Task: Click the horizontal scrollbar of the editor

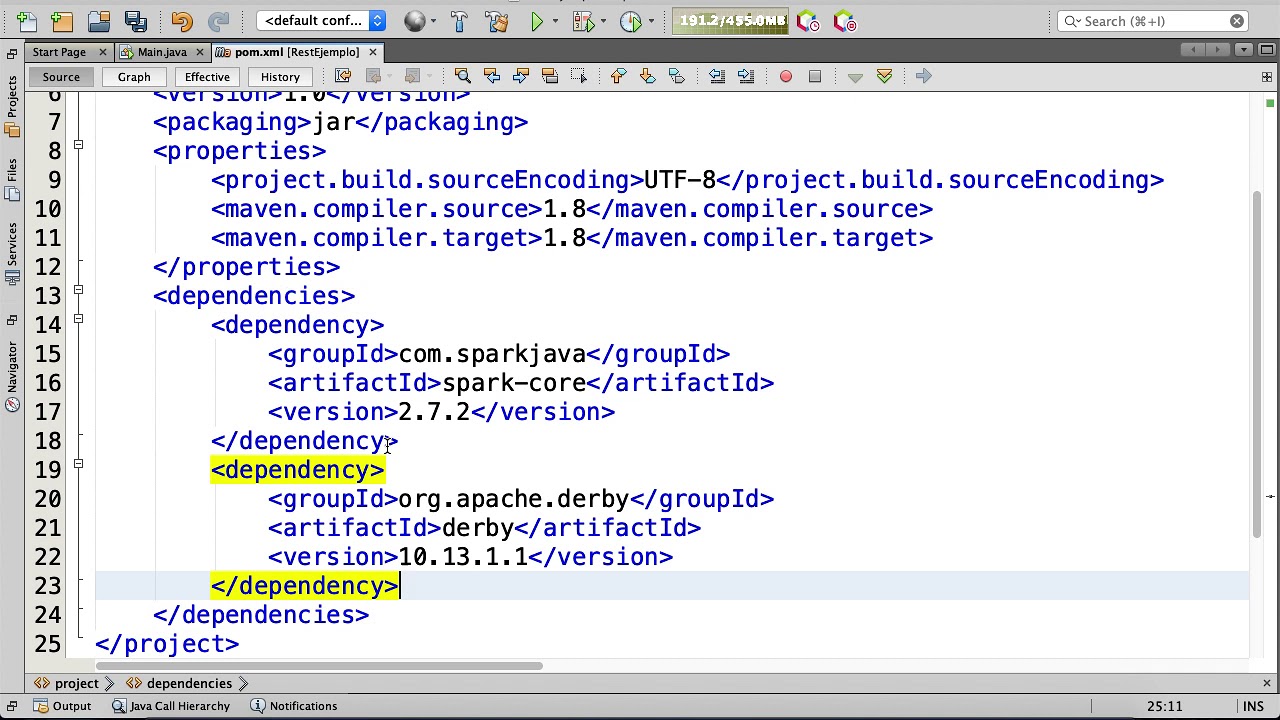Action: 319,665
